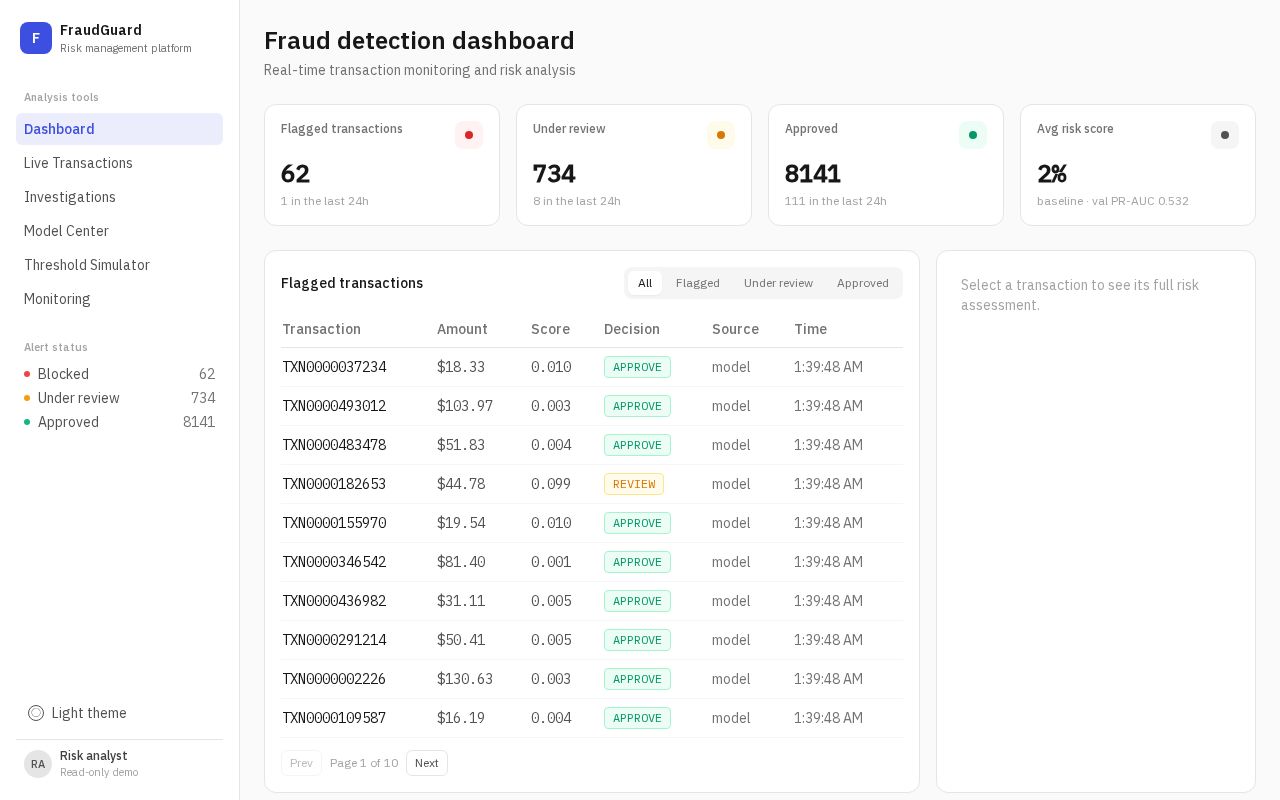The height and width of the screenshot is (800, 1280).
Task: Click the Prev page button
Action: click(x=301, y=763)
